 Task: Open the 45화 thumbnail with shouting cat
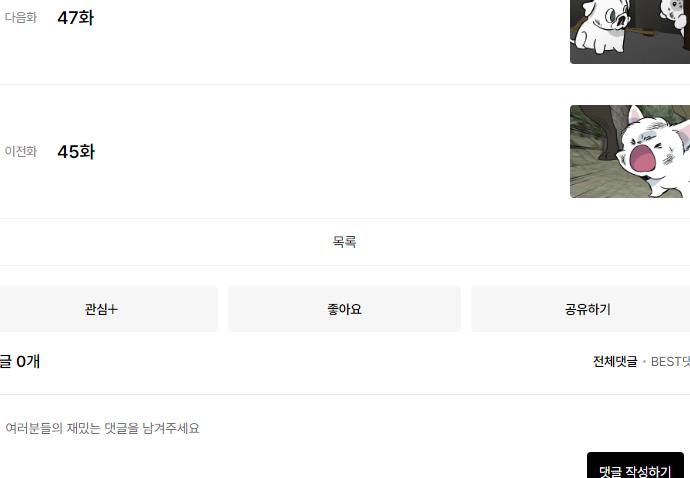click(x=630, y=151)
